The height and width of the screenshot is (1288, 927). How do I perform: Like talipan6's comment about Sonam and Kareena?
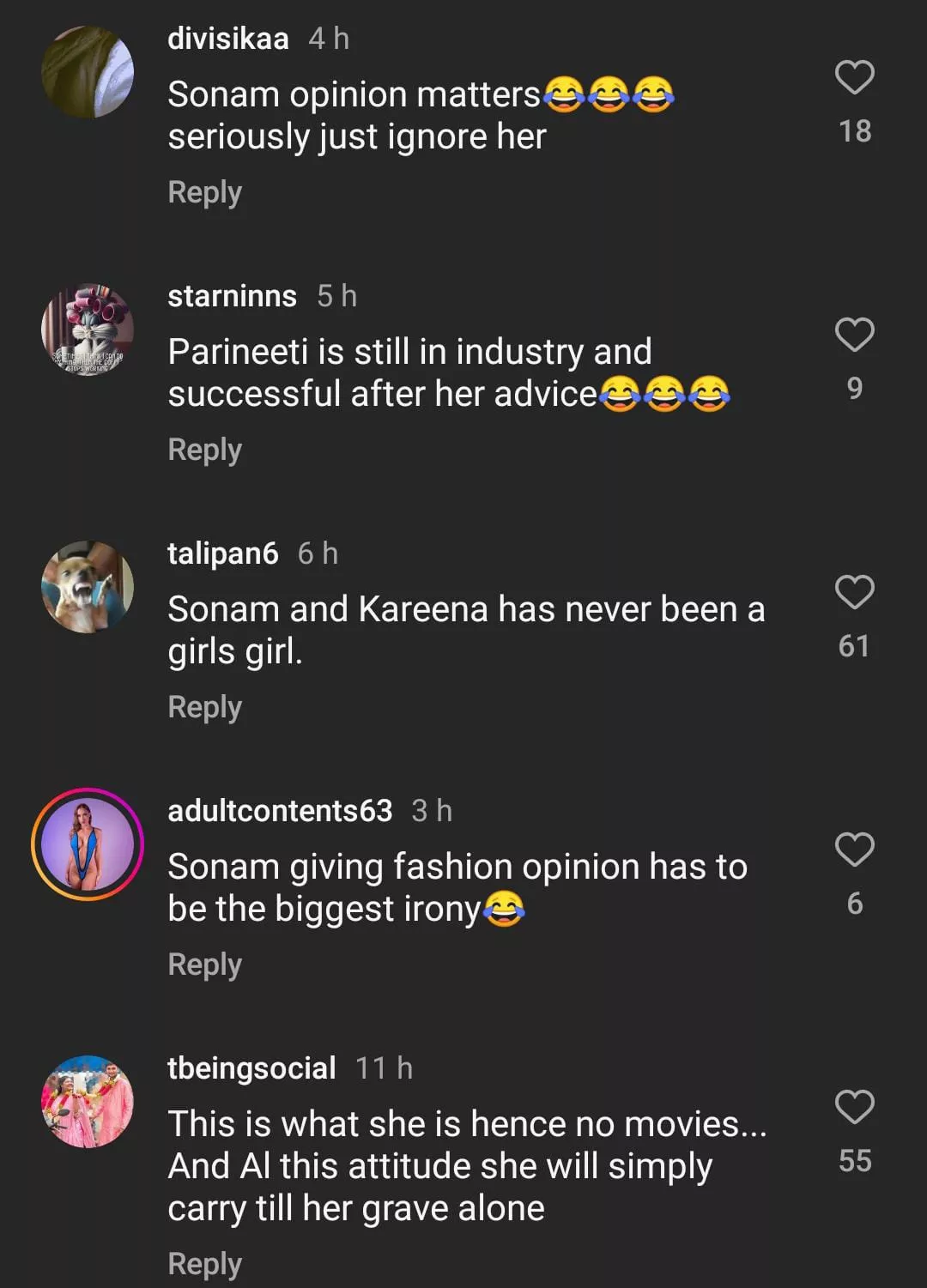pos(854,592)
